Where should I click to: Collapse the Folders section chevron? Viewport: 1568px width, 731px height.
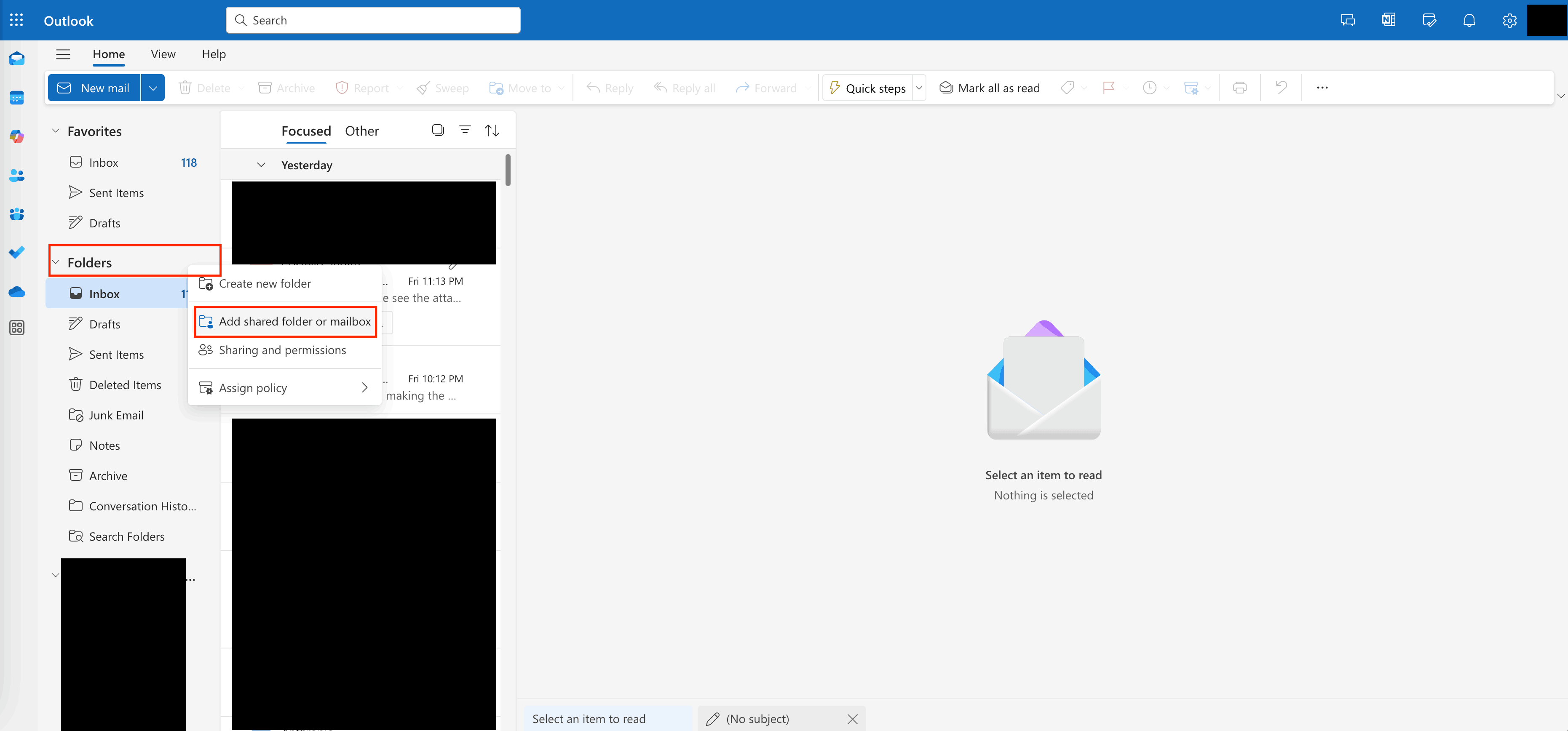pos(55,262)
